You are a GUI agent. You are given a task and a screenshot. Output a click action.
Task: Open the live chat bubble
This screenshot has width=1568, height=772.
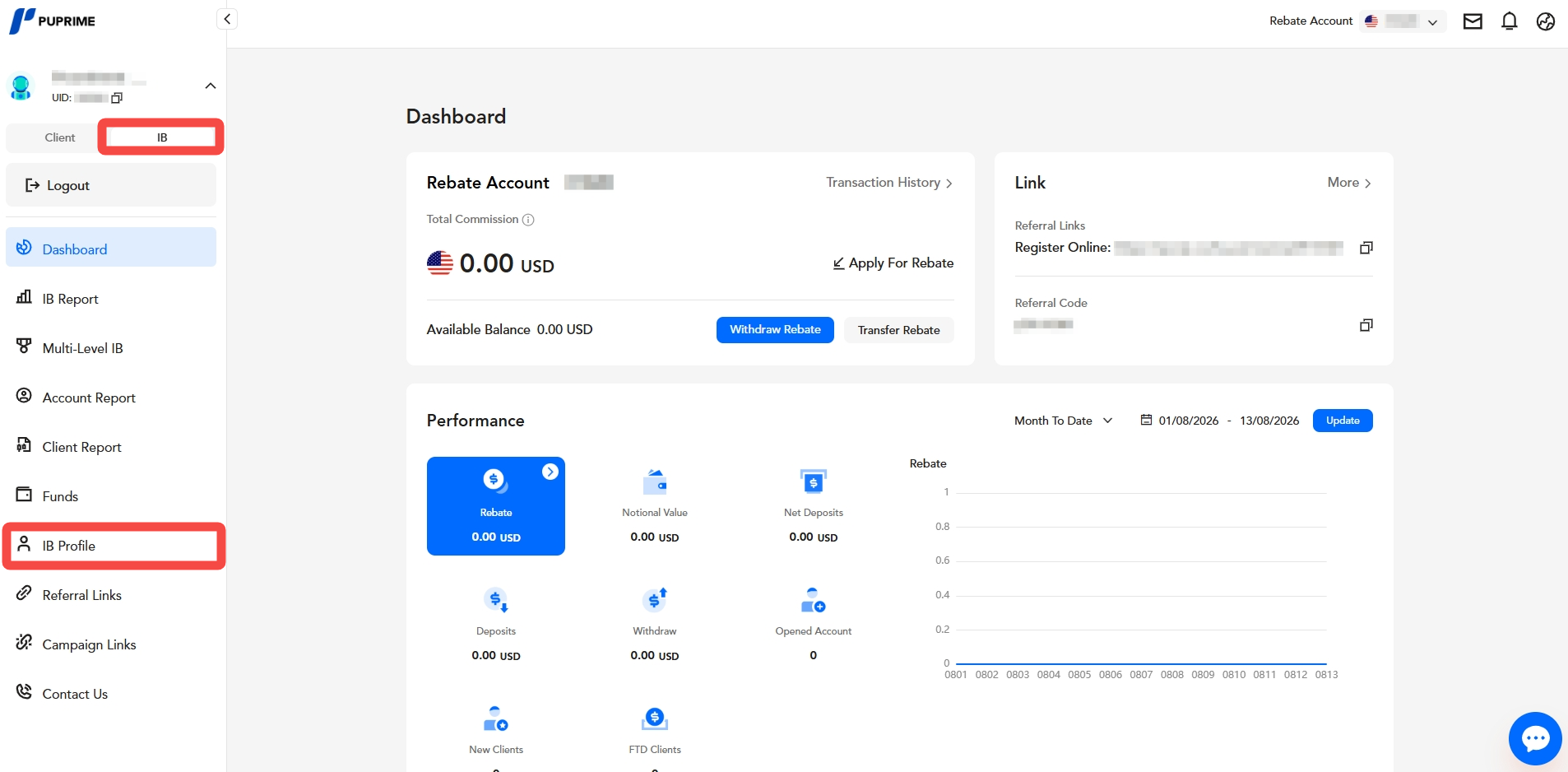point(1535,738)
